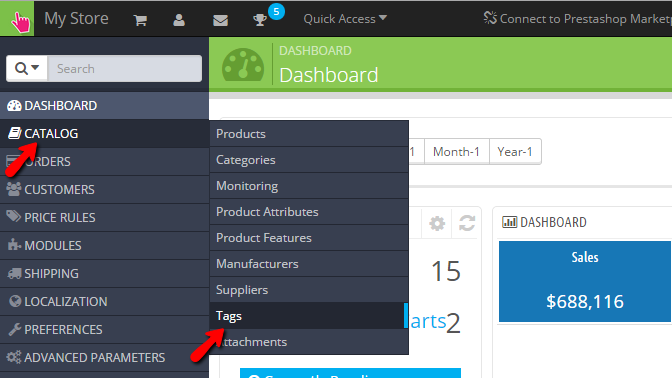Viewport: 672px width, 378px height.
Task: Open the search type dropdown arrow
Action: [x=27, y=68]
